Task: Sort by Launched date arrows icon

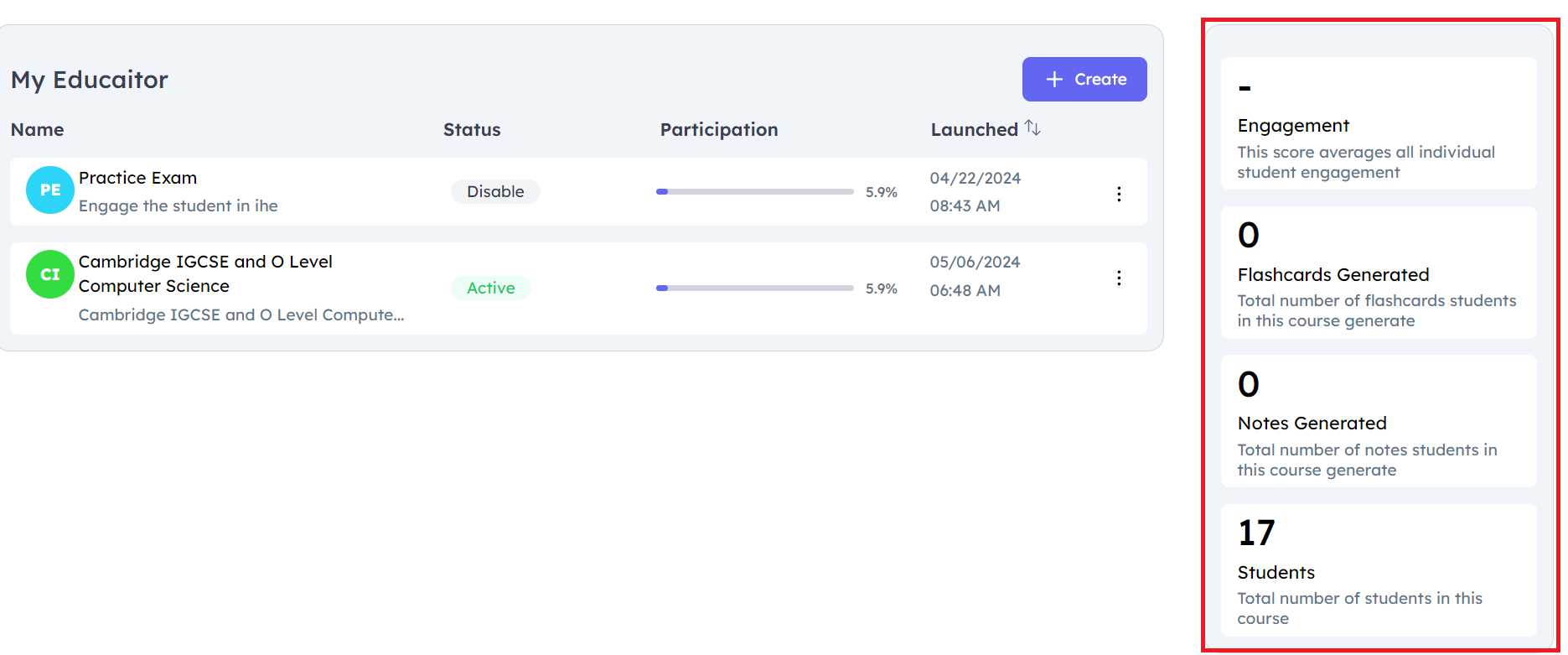Action: [1032, 128]
